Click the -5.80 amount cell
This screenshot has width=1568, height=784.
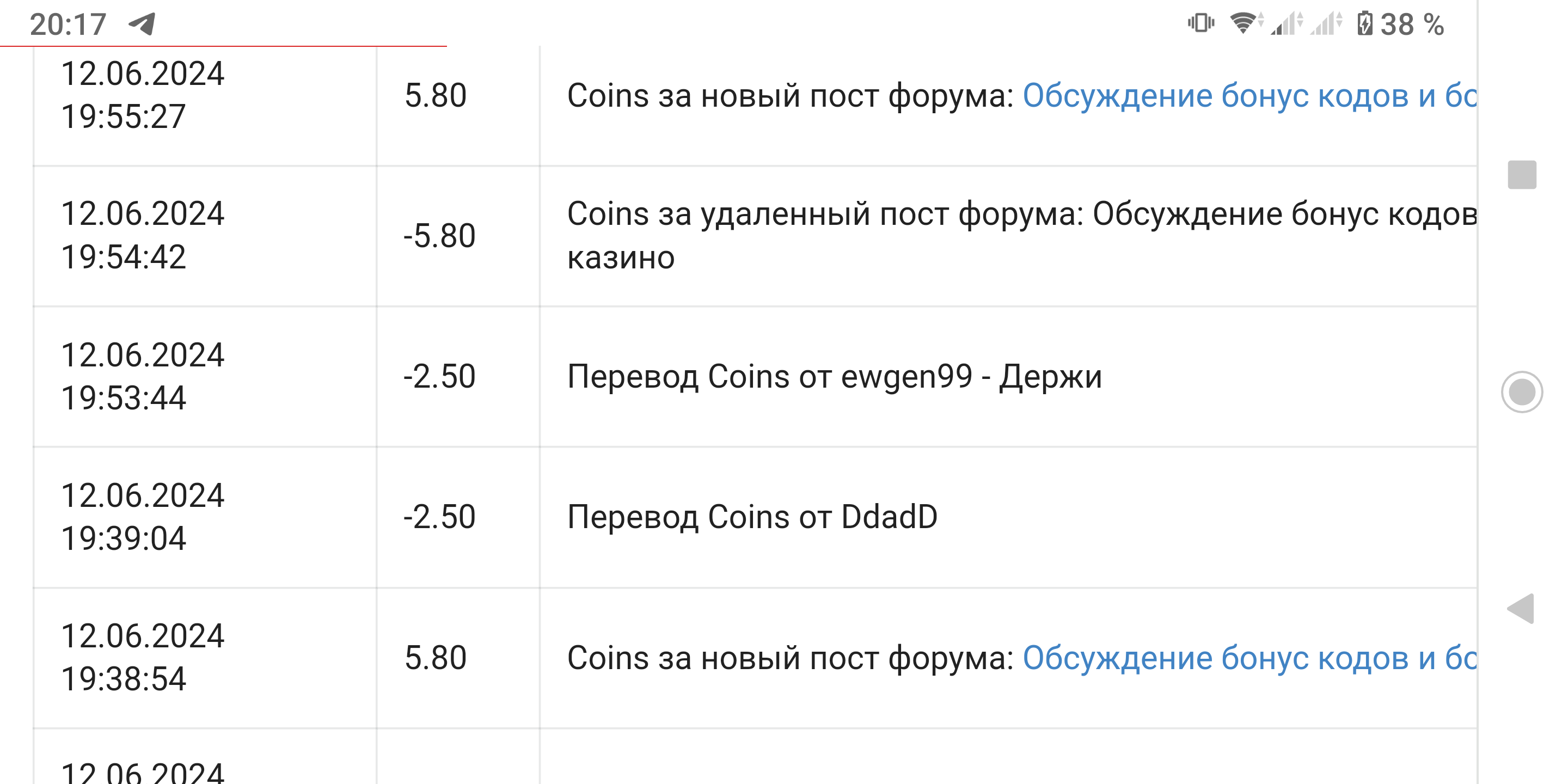439,236
